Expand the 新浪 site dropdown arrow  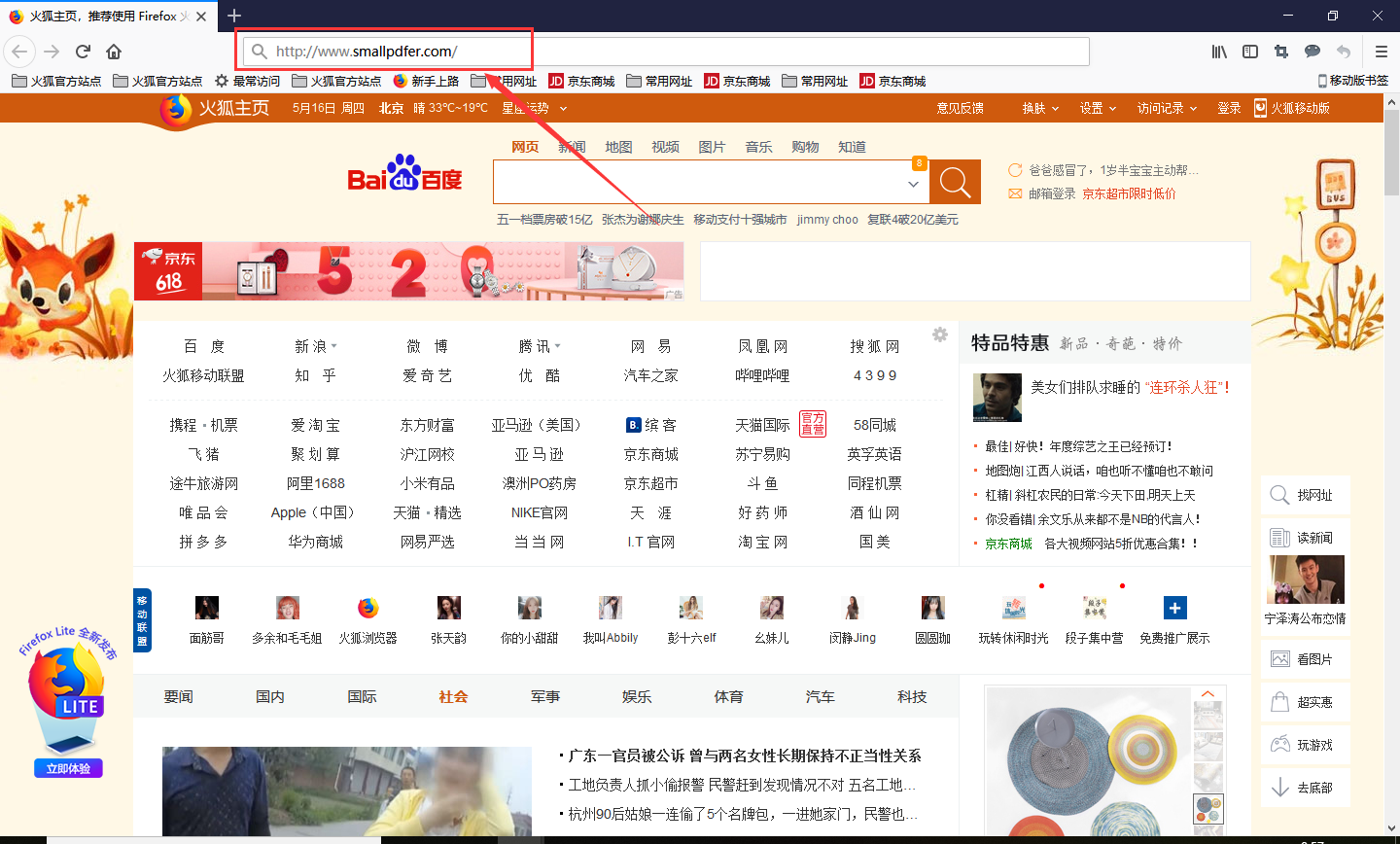(333, 346)
